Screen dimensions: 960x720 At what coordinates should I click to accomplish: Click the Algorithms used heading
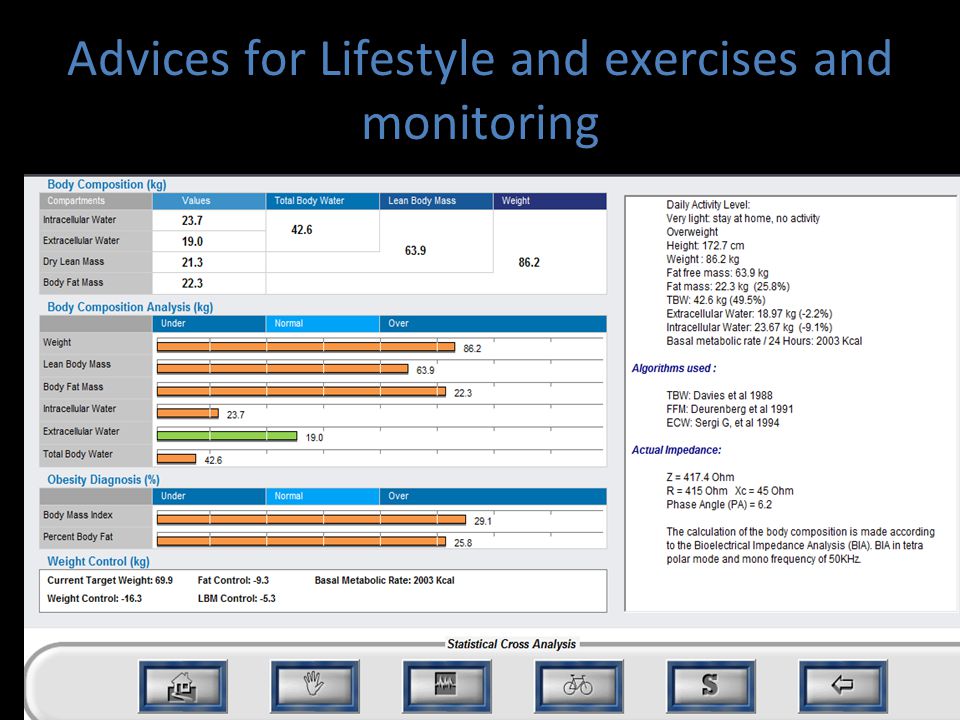(673, 368)
